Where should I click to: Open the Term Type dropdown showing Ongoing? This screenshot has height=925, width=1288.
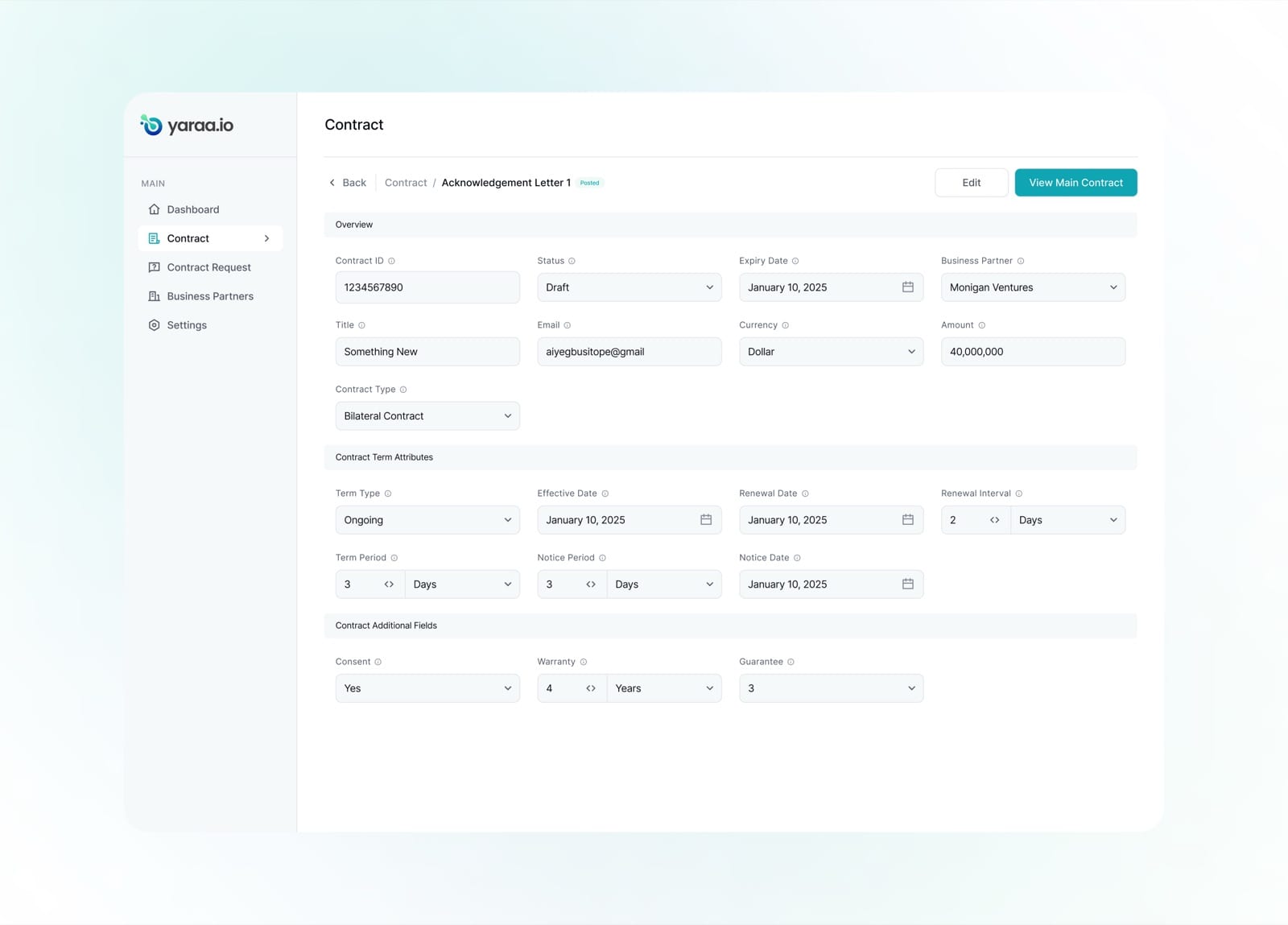[x=427, y=520]
